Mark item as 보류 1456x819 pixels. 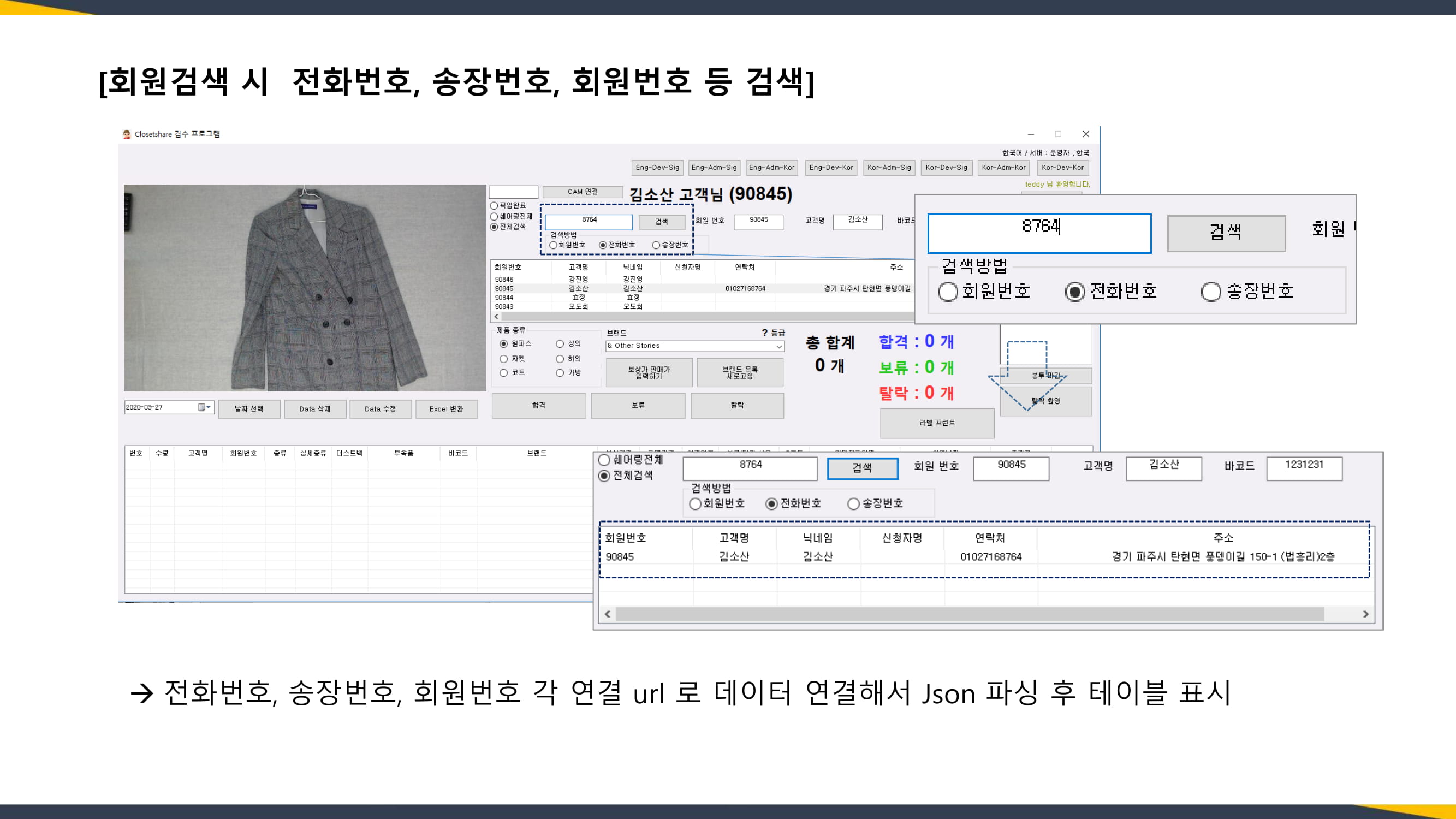(638, 406)
